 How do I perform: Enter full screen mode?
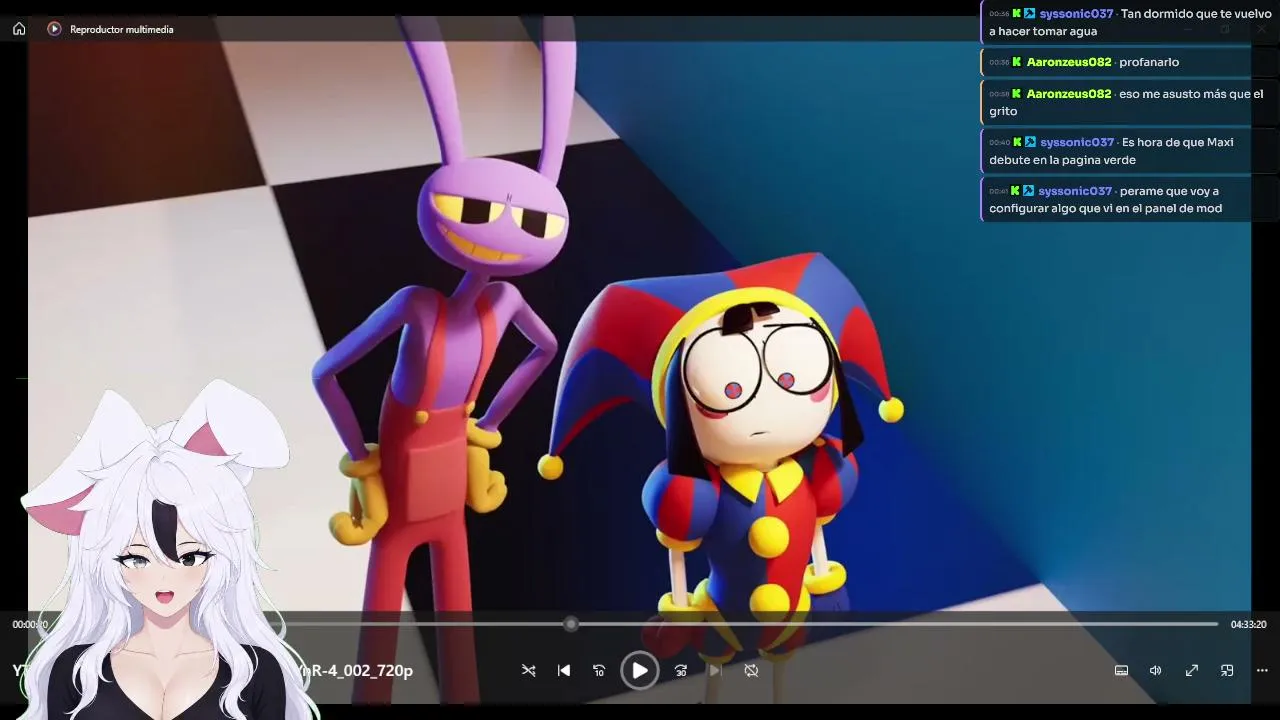[1192, 671]
